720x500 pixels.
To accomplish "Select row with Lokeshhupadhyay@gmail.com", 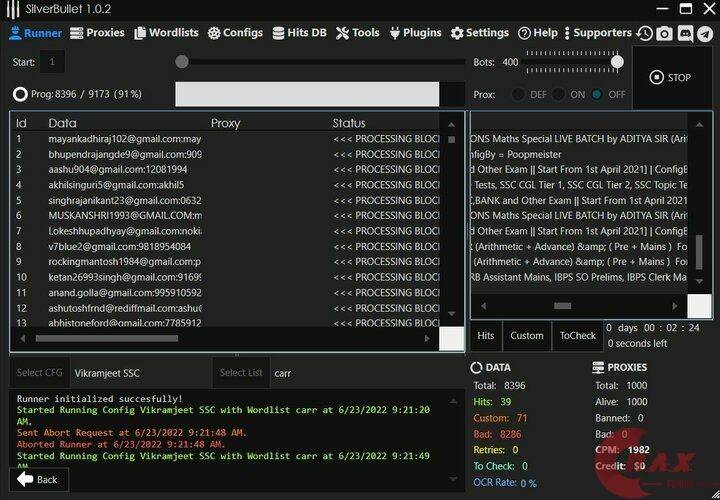I will click(225, 231).
